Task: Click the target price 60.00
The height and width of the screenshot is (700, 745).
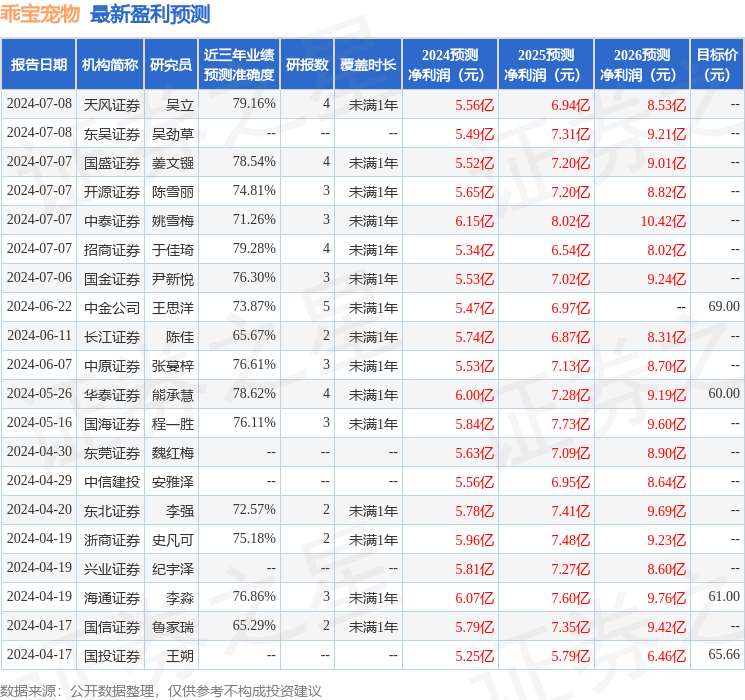Action: point(724,393)
